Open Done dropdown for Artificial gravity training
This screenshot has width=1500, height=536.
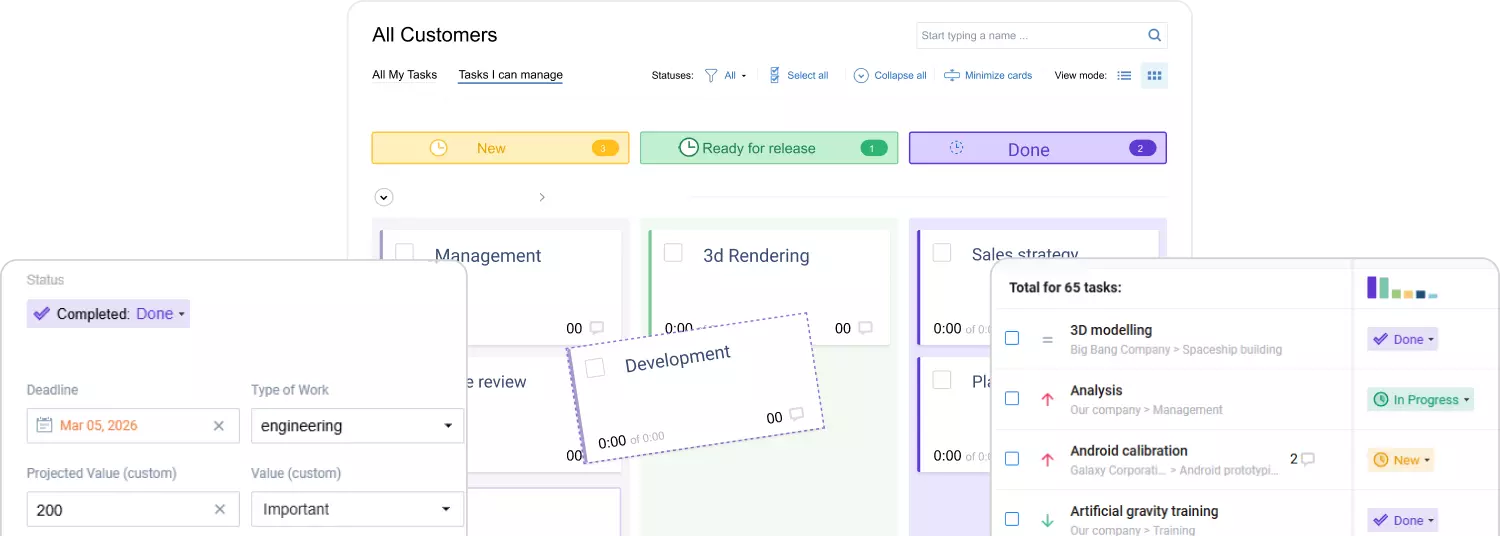(1402, 520)
